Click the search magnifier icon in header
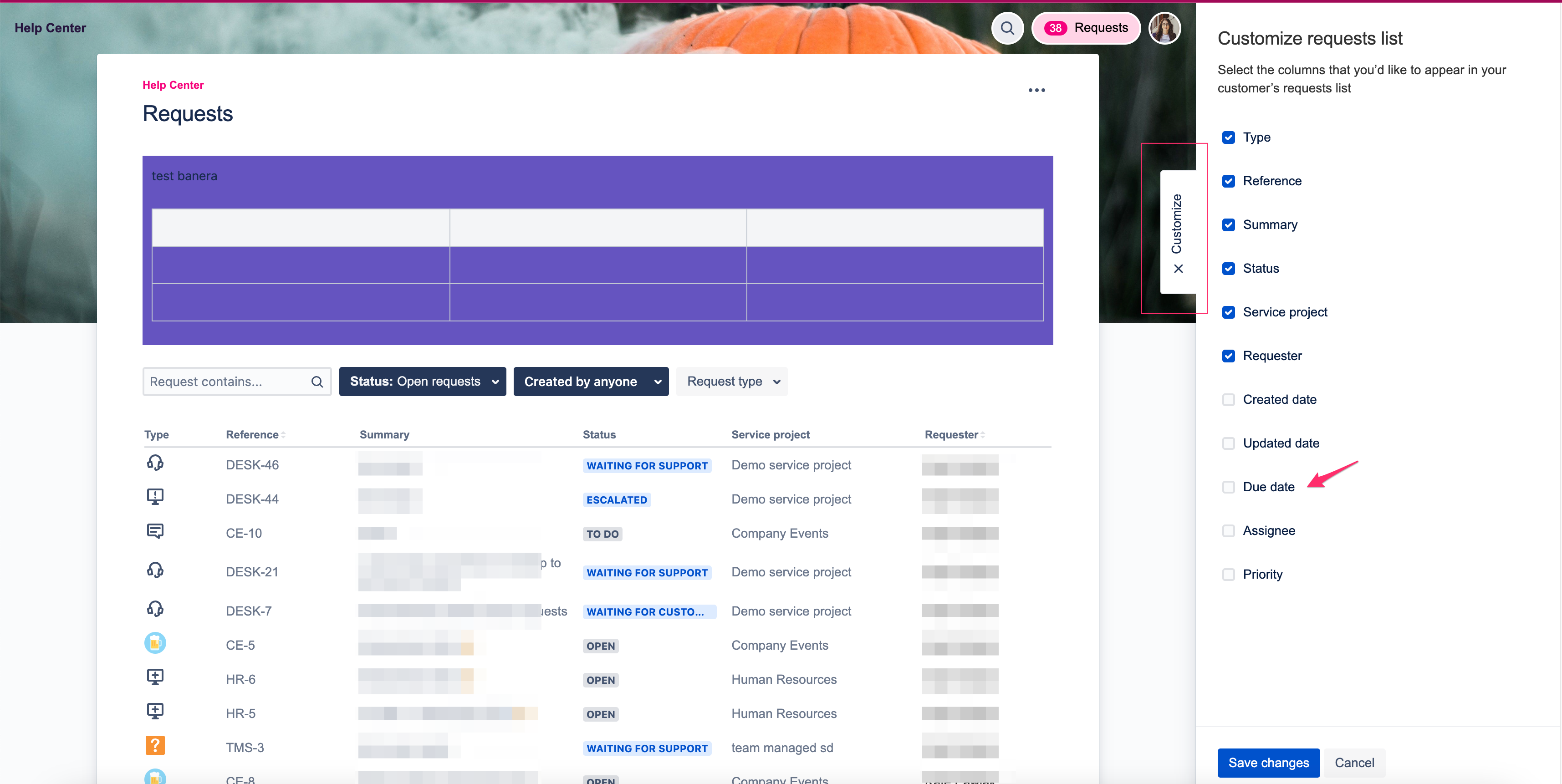The image size is (1562, 784). click(x=1007, y=28)
